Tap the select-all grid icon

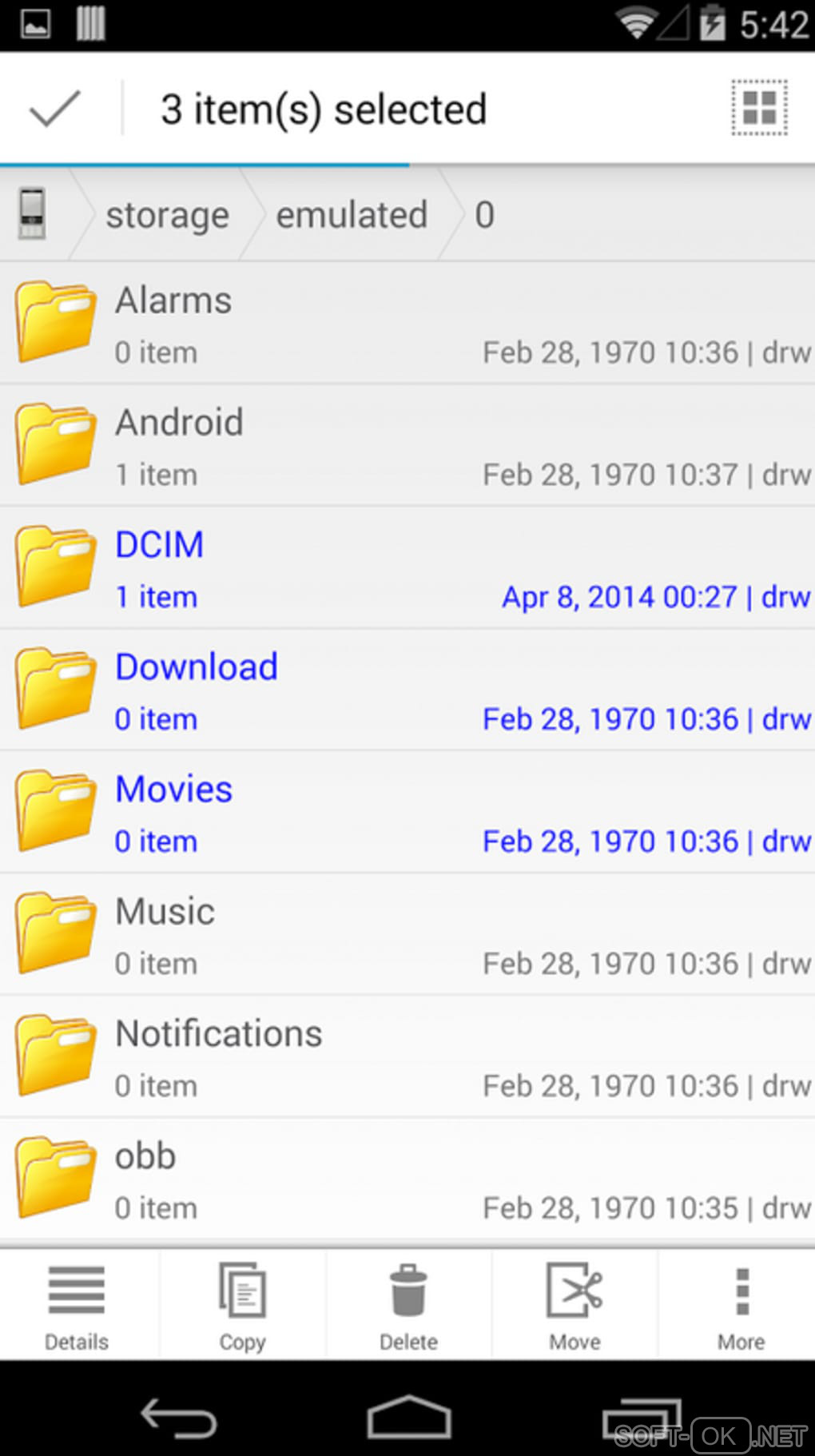point(759,108)
